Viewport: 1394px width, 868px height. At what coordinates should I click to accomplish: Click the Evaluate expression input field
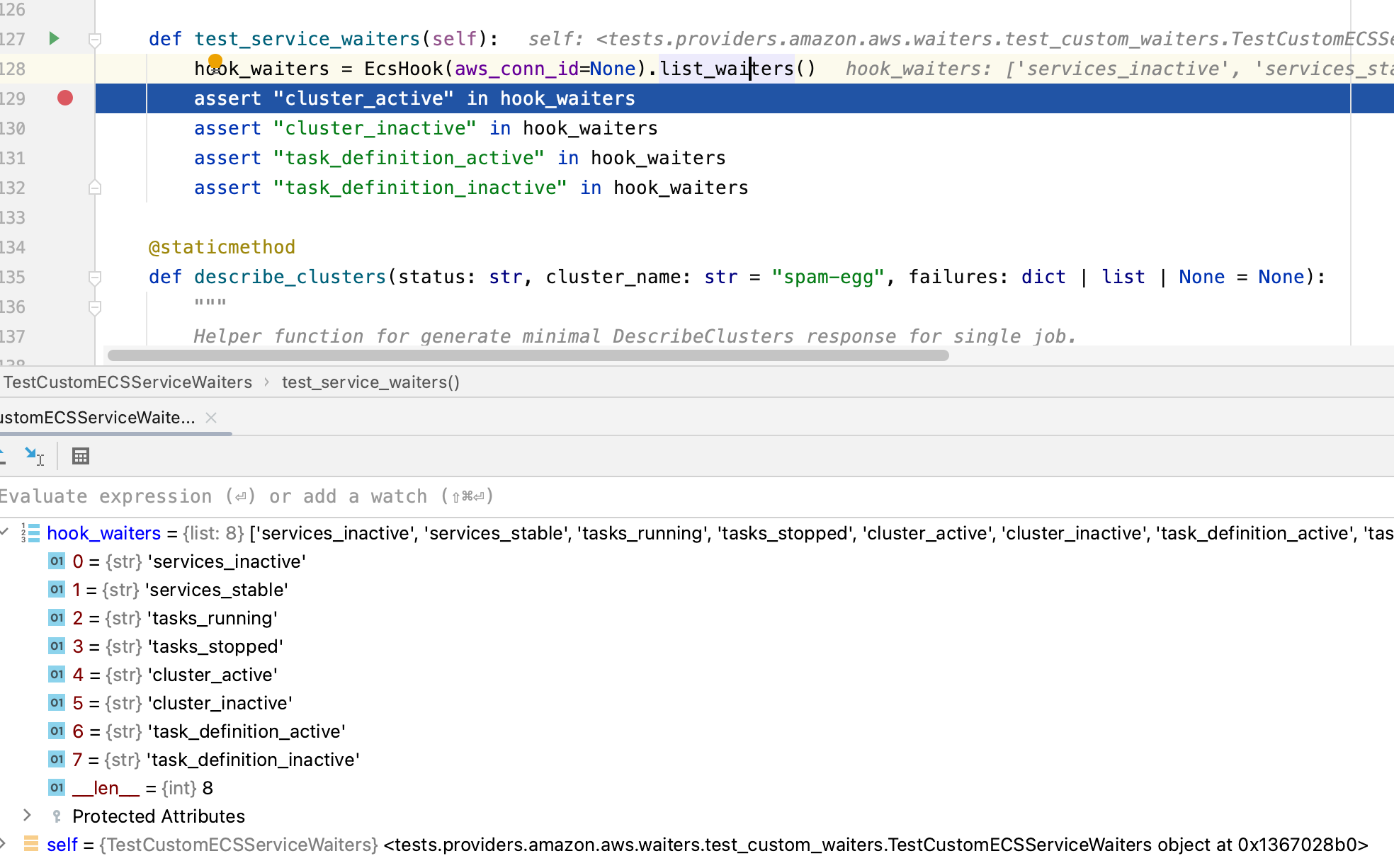click(697, 496)
